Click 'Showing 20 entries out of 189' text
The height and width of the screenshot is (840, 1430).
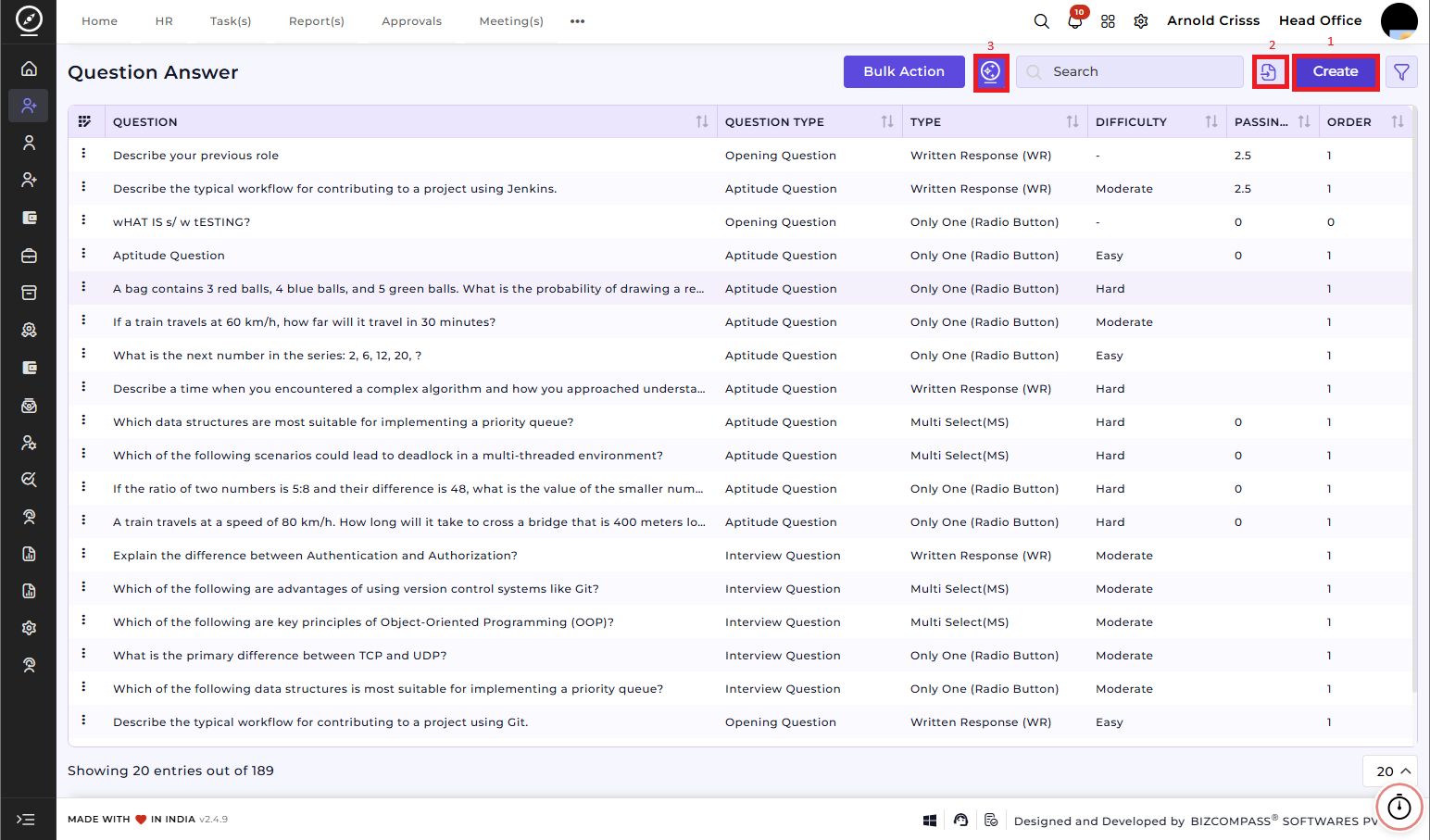pos(170,771)
